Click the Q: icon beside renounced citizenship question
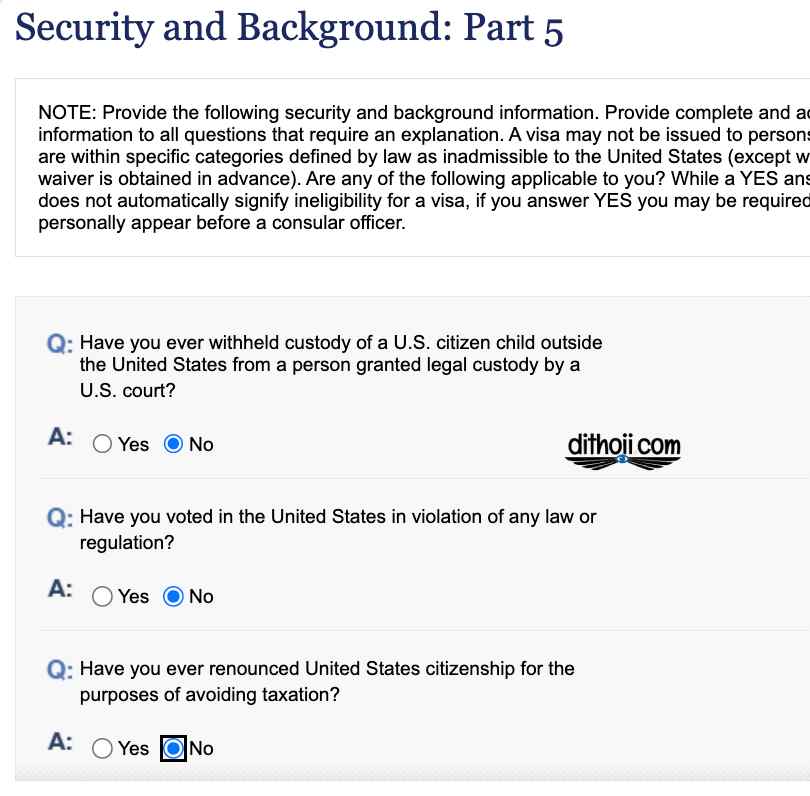The image size is (810, 796). (x=60, y=670)
